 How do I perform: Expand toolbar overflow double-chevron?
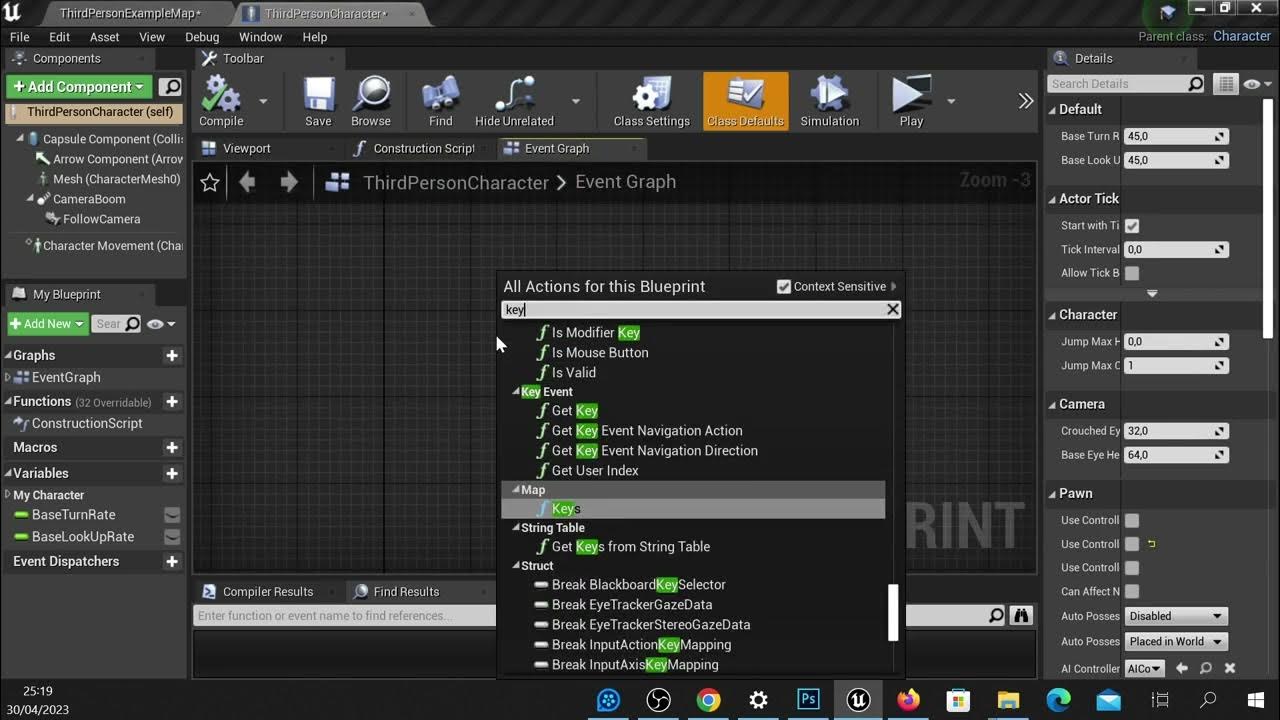(x=1025, y=101)
